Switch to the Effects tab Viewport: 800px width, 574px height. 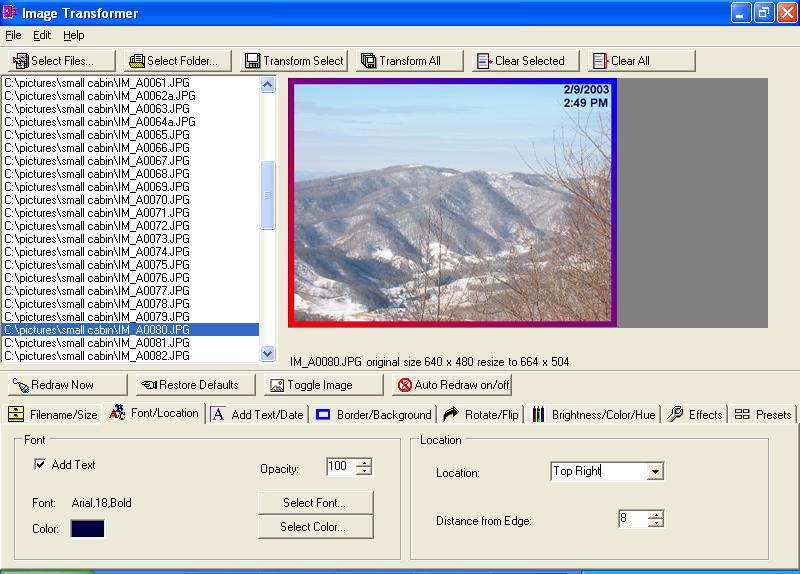(x=695, y=414)
